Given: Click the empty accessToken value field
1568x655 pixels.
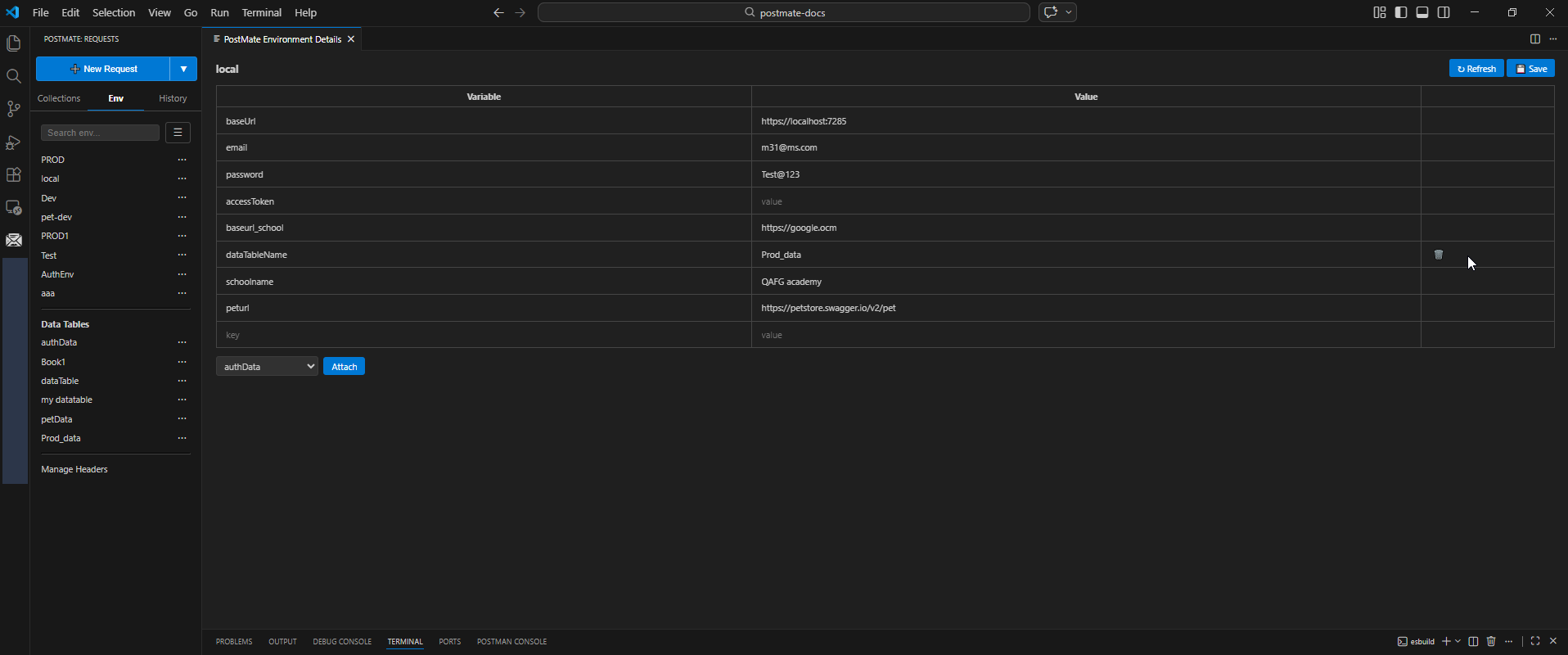Looking at the screenshot, I should [x=1086, y=201].
